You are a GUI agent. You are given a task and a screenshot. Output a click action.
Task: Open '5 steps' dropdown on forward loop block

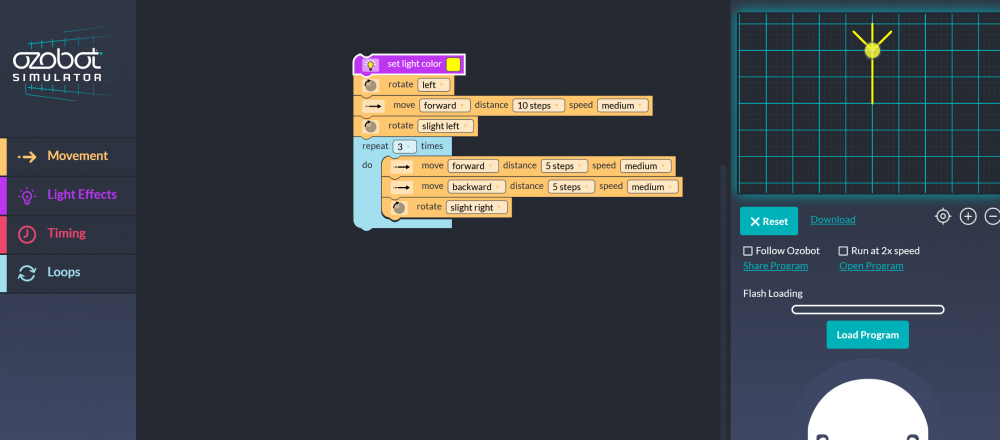click(564, 166)
